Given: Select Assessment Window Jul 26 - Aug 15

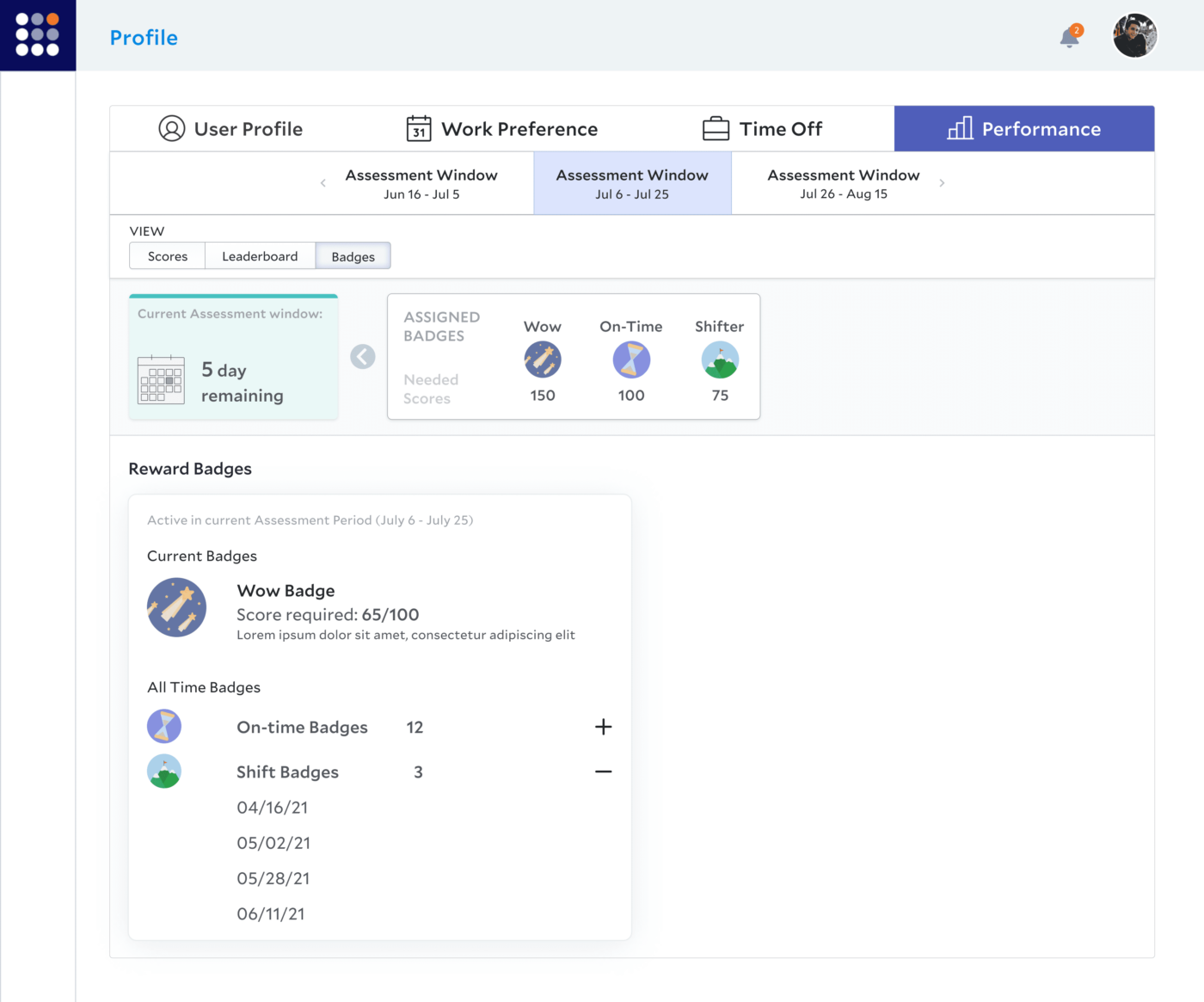Looking at the screenshot, I should coord(843,183).
